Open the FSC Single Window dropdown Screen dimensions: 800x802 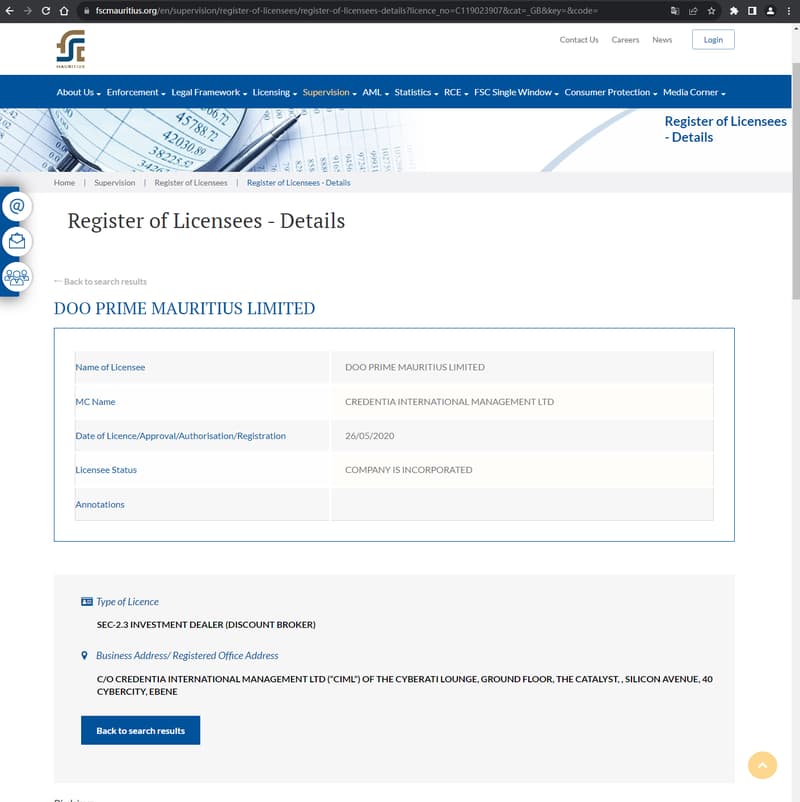[x=515, y=92]
